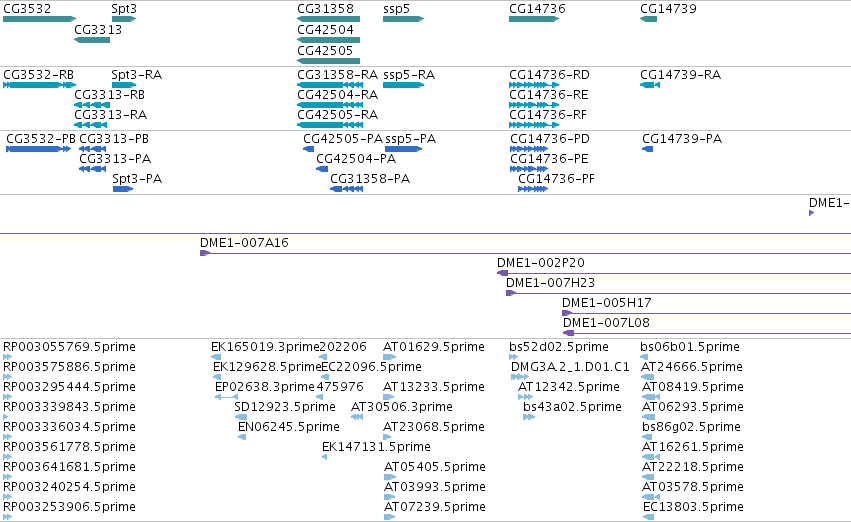
Task: Click the CG14736-PE protein label
Action: pyautogui.click(x=549, y=159)
